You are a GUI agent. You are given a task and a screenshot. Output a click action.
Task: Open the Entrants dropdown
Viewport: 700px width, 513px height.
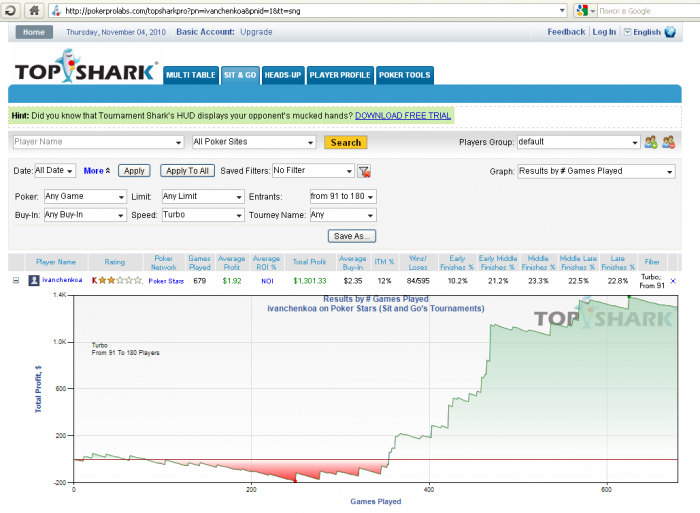pyautogui.click(x=343, y=196)
